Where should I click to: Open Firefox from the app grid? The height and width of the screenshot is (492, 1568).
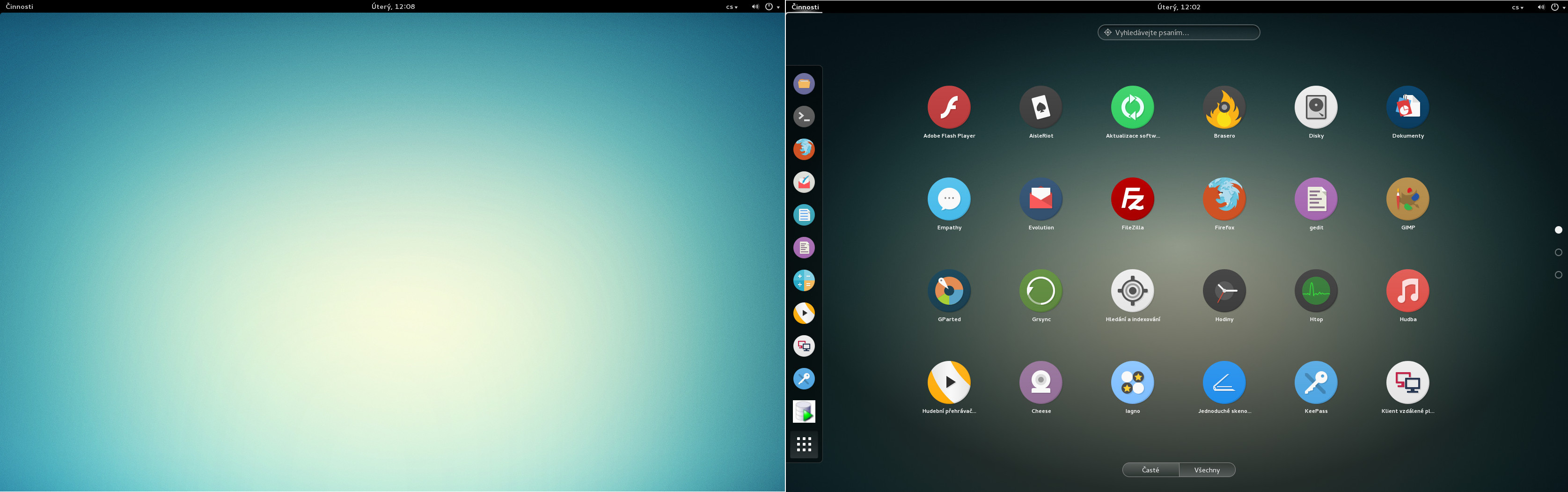(x=1224, y=199)
